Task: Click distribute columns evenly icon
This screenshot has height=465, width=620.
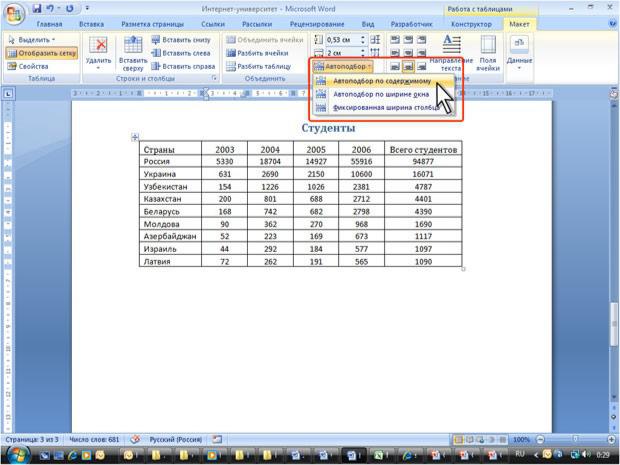Action: pos(375,53)
